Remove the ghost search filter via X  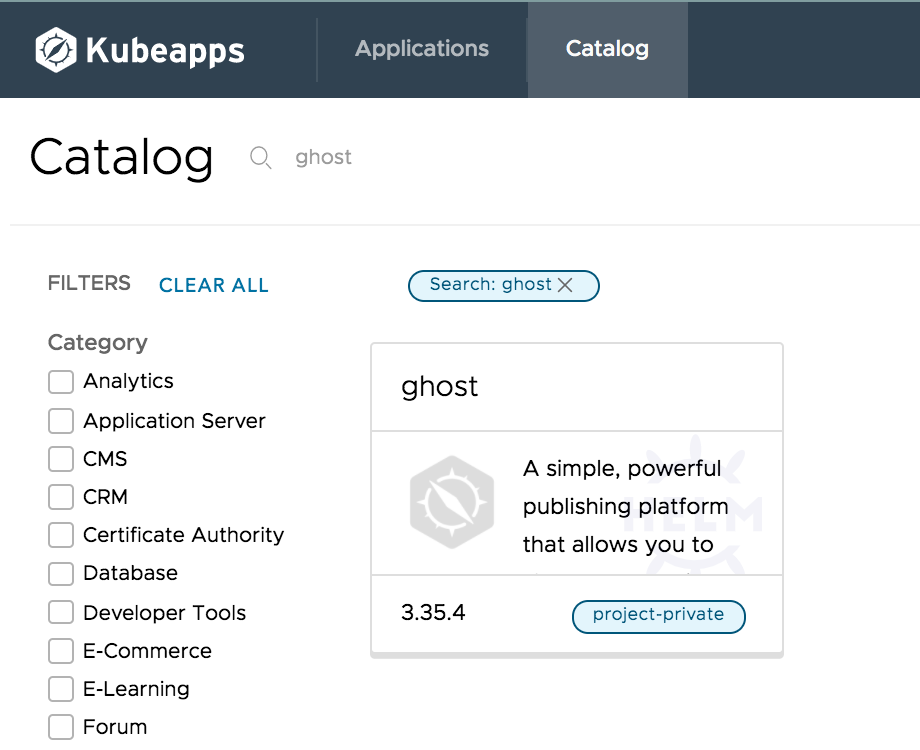[x=565, y=285]
